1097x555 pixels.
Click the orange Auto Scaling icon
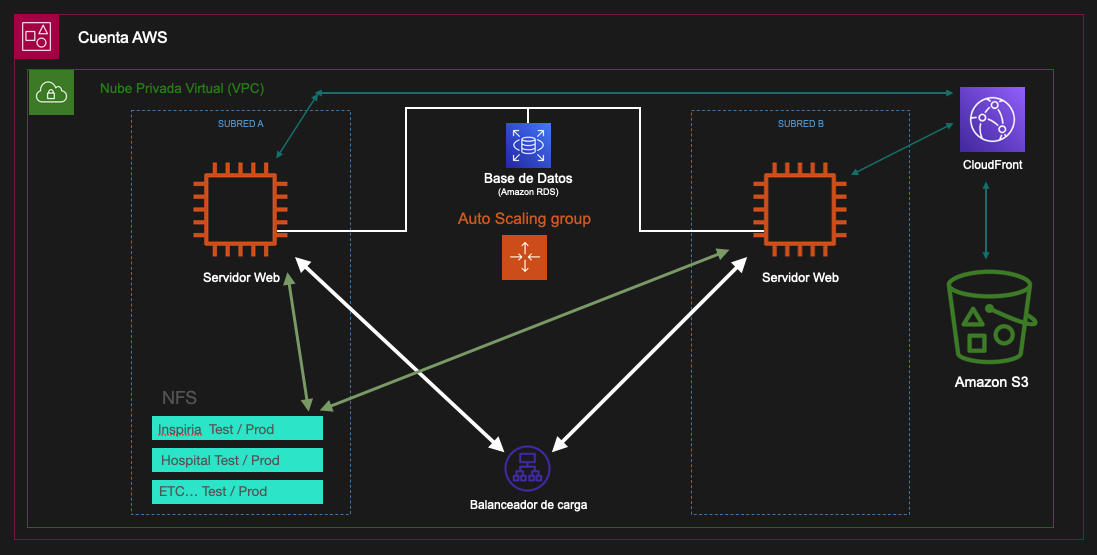524,257
